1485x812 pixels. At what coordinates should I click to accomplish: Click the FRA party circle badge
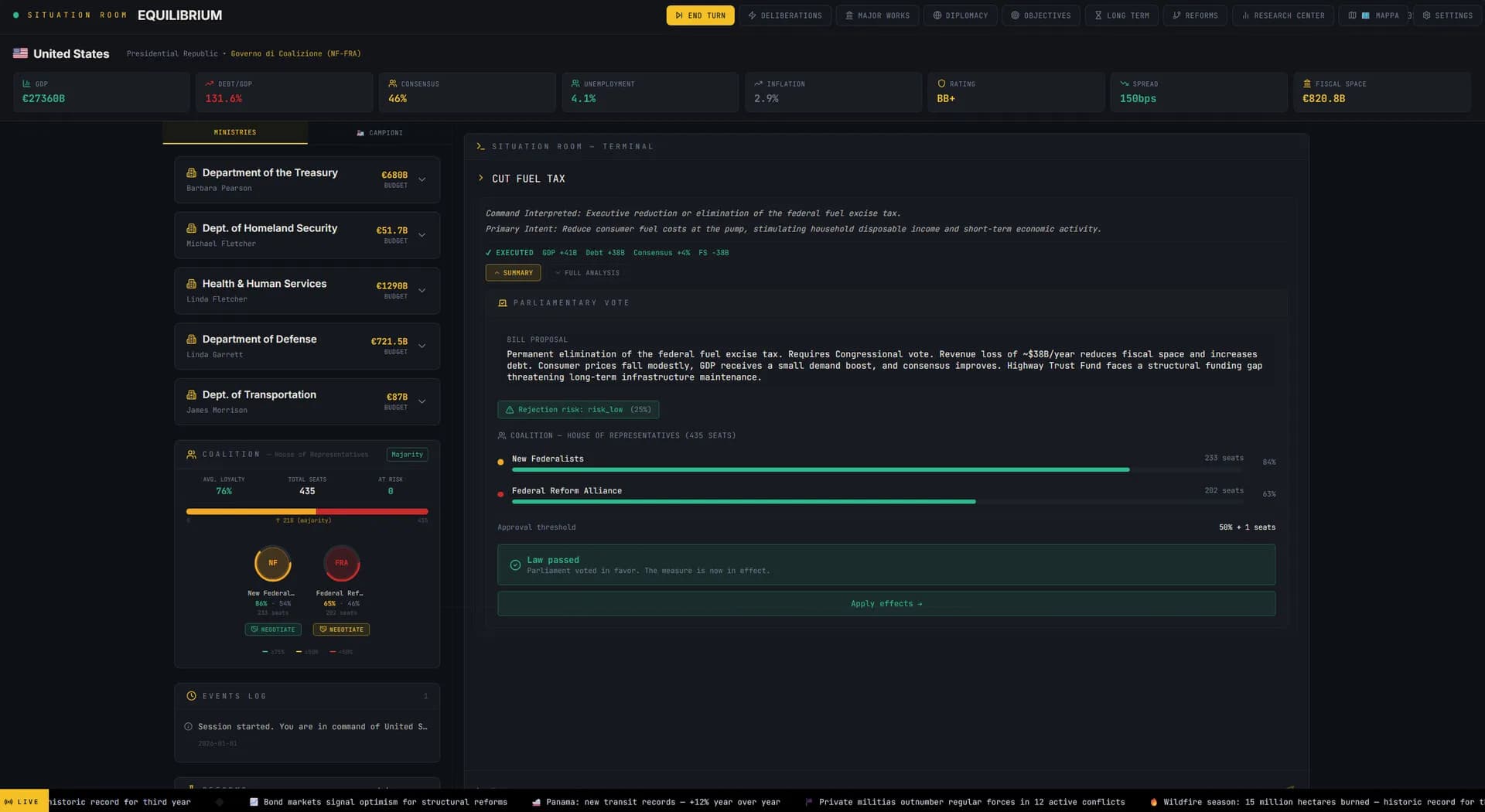click(x=342, y=563)
